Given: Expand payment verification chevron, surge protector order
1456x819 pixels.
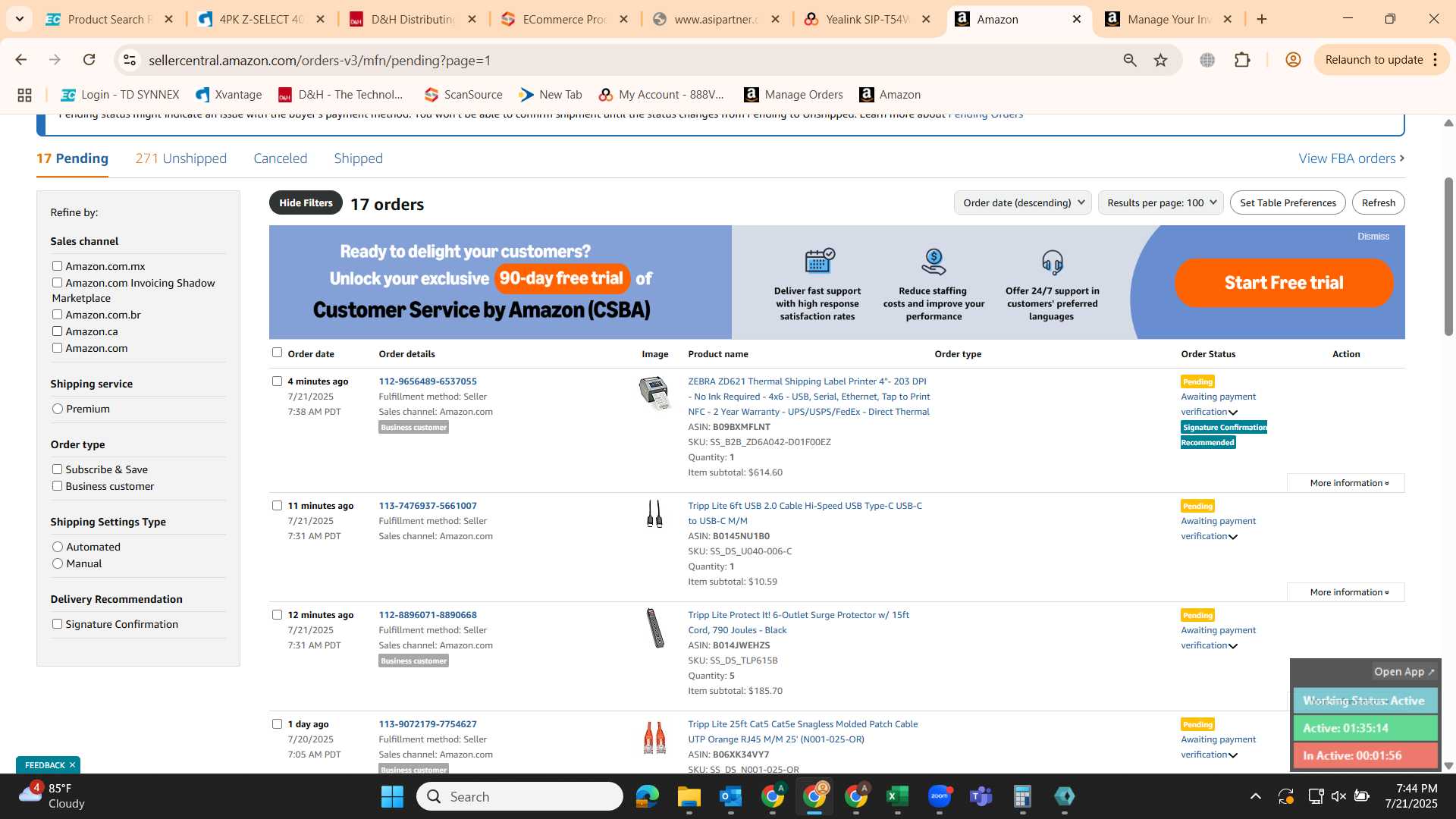Looking at the screenshot, I should point(1233,646).
